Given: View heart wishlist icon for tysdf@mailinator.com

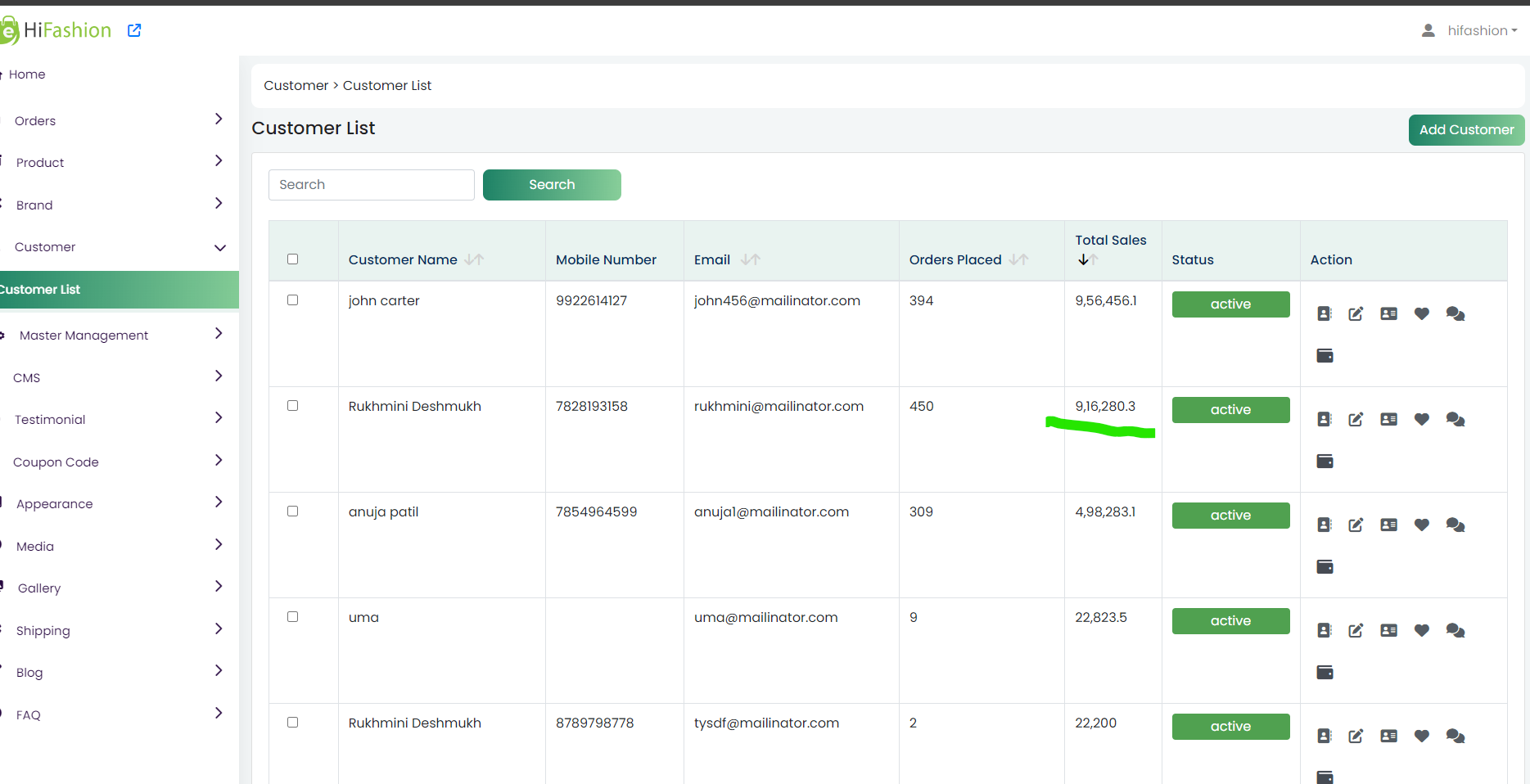Looking at the screenshot, I should point(1422,736).
